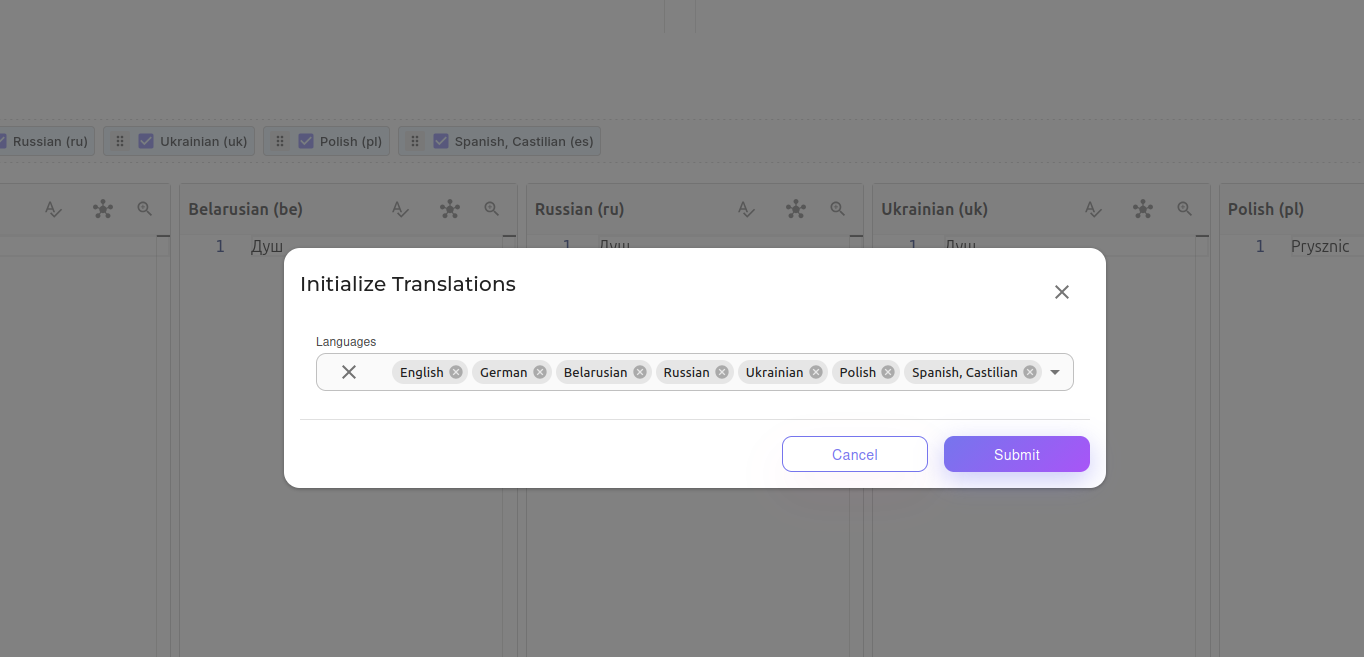Grab the Spanish, Castilian (es) drag handle

click(415, 141)
